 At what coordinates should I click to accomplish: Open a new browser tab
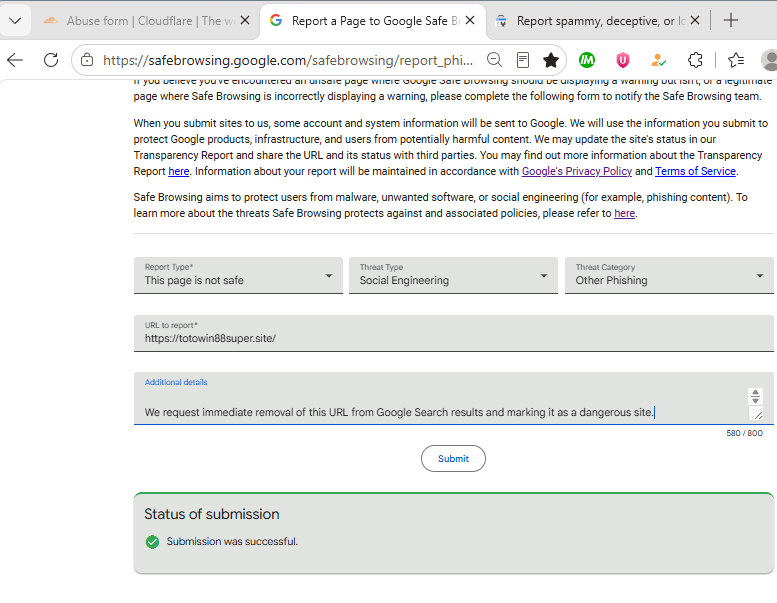[x=730, y=20]
